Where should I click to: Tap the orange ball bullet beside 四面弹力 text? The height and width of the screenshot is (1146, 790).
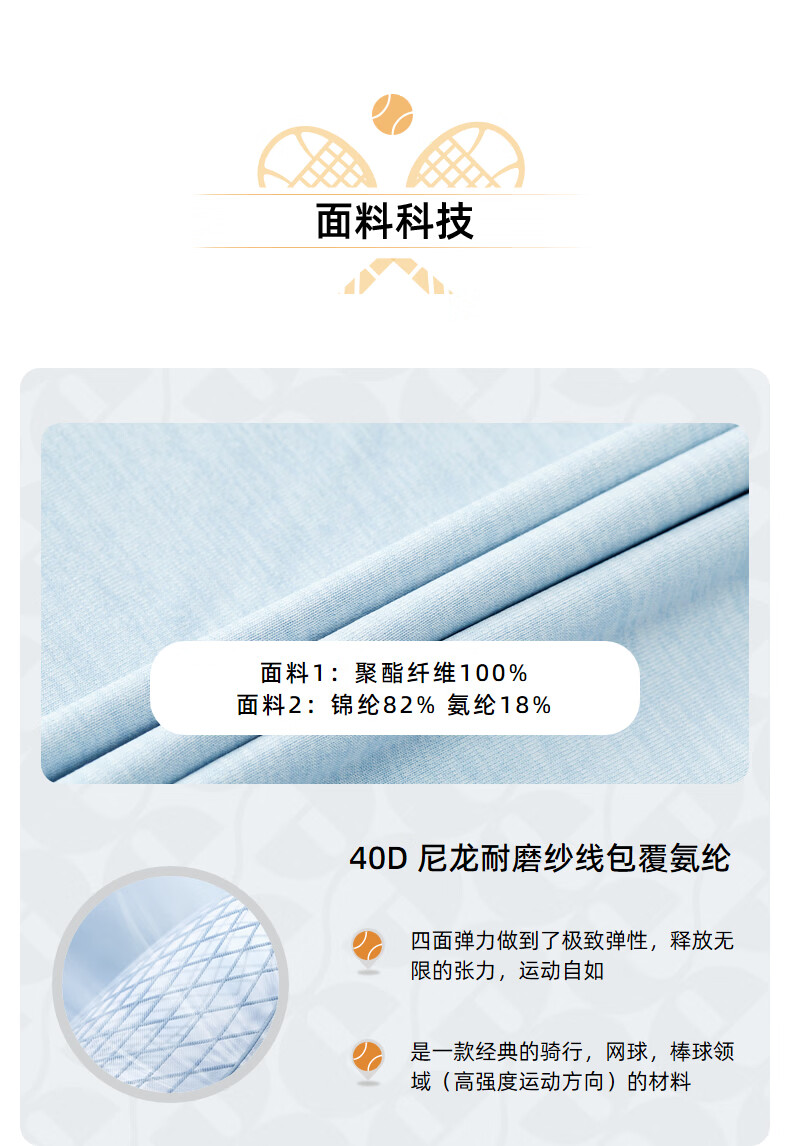click(x=368, y=946)
